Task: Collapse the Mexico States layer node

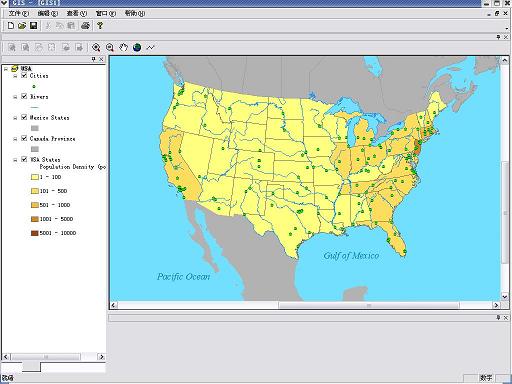Action: point(15,118)
